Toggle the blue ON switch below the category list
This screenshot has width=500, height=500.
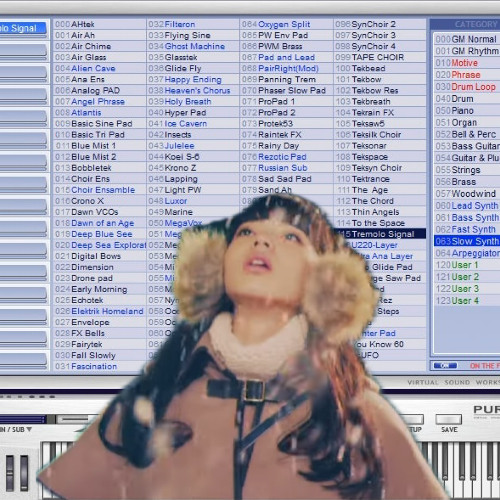click(445, 366)
